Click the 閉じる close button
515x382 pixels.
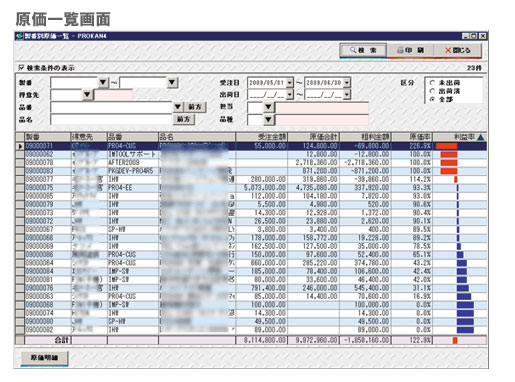tap(458, 51)
